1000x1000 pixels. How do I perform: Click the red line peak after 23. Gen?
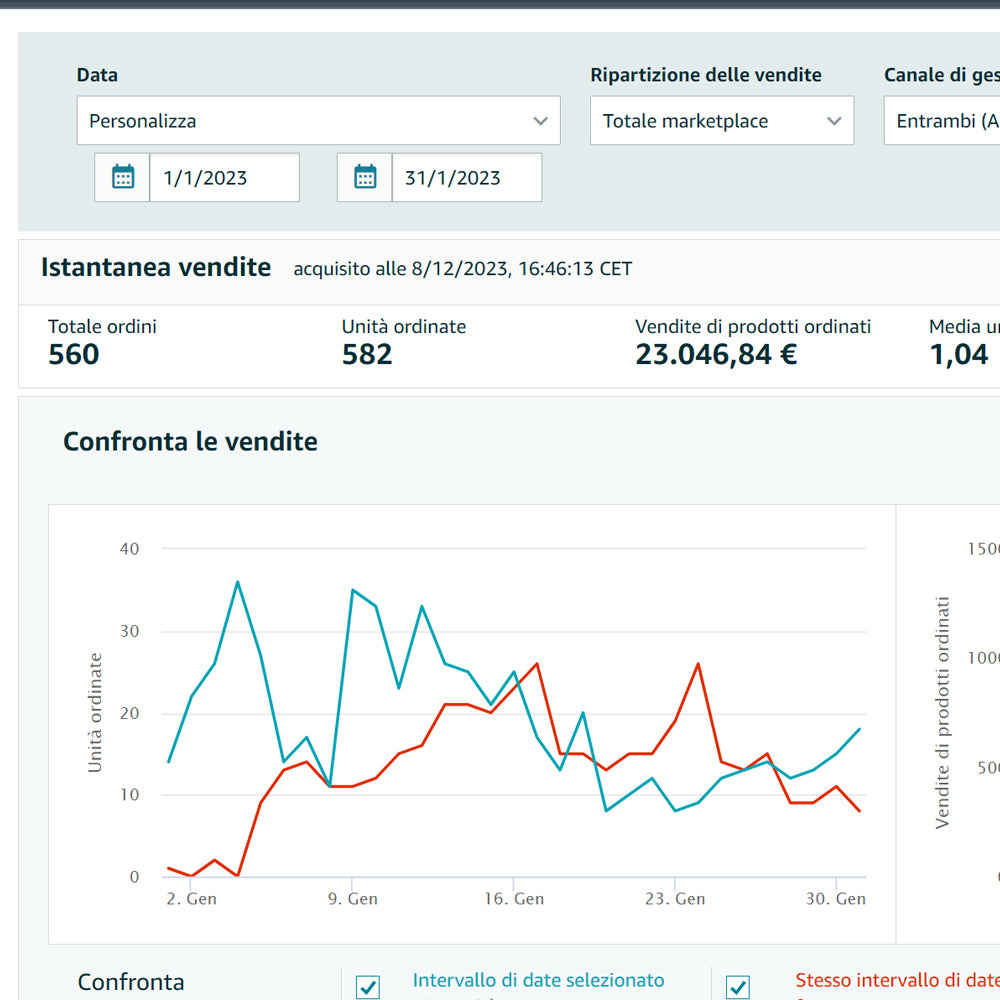tap(697, 663)
